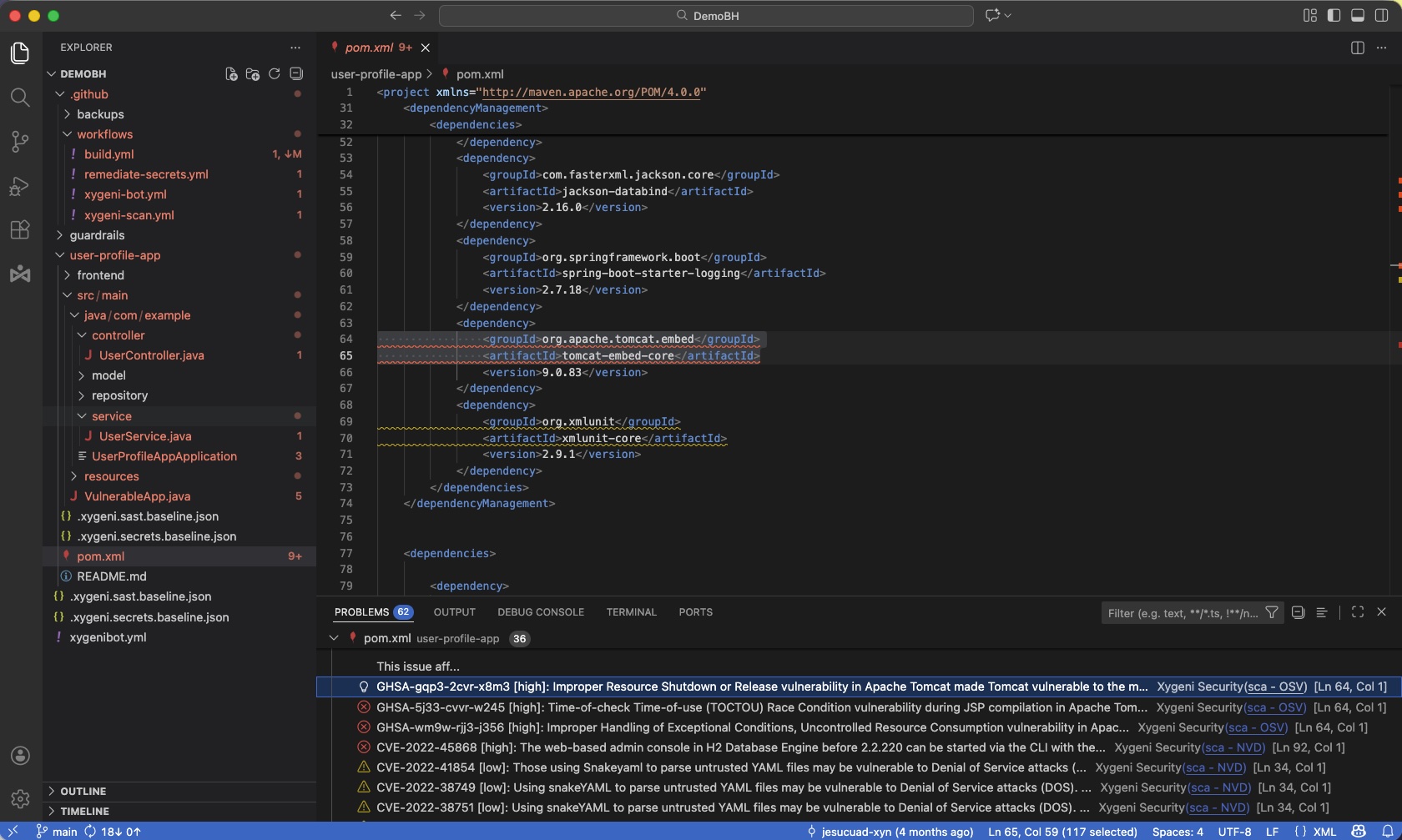
Task: Open VulnerableApp.java file
Action: click(x=137, y=496)
